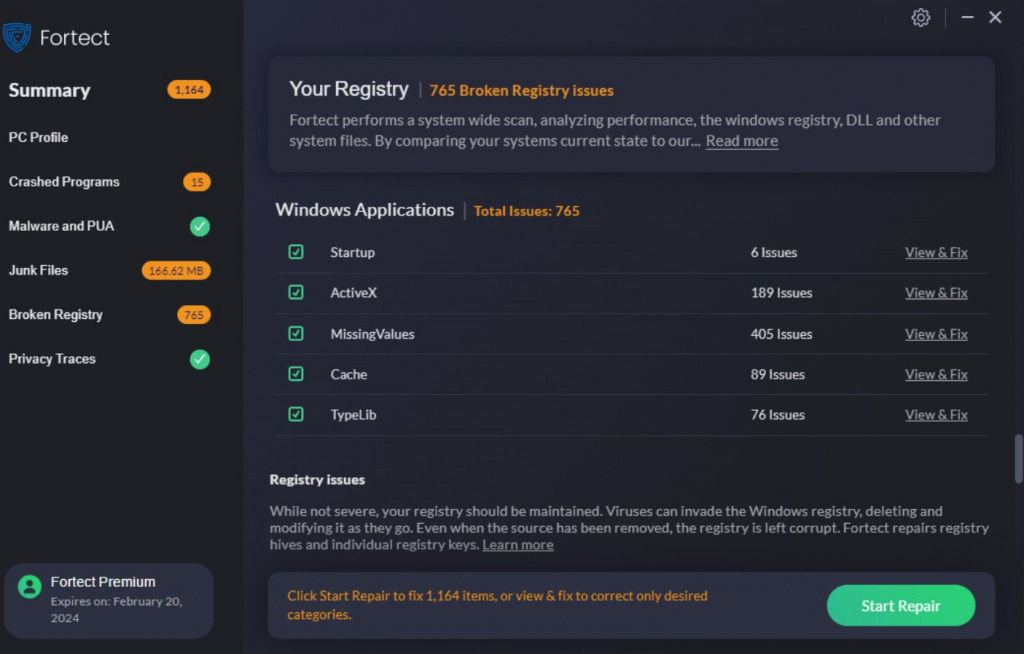Click the TypeLib row label
Image resolution: width=1024 pixels, height=654 pixels.
pyautogui.click(x=353, y=415)
